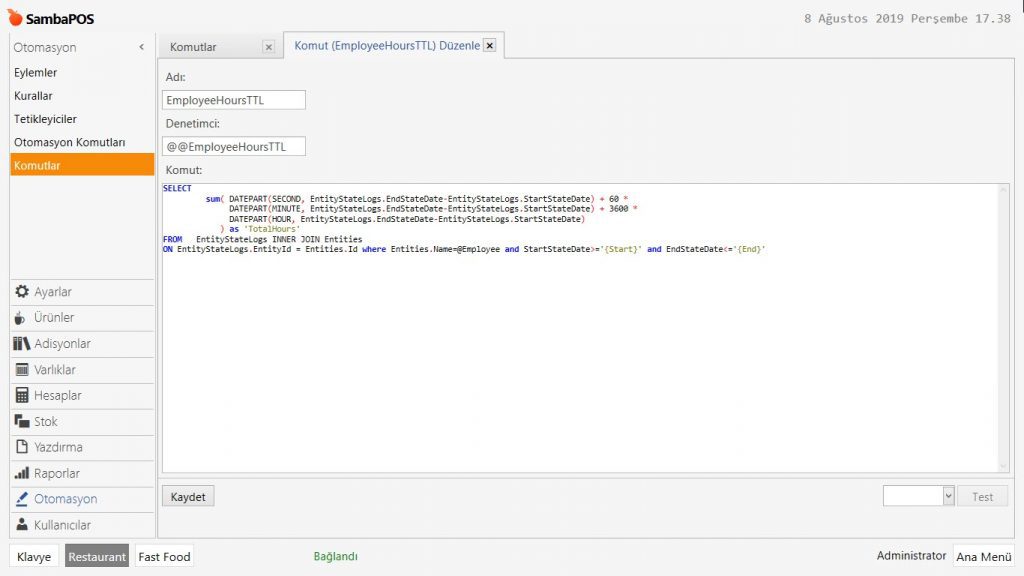Select Kurallar in the Otomasyon menu

[x=34, y=96]
